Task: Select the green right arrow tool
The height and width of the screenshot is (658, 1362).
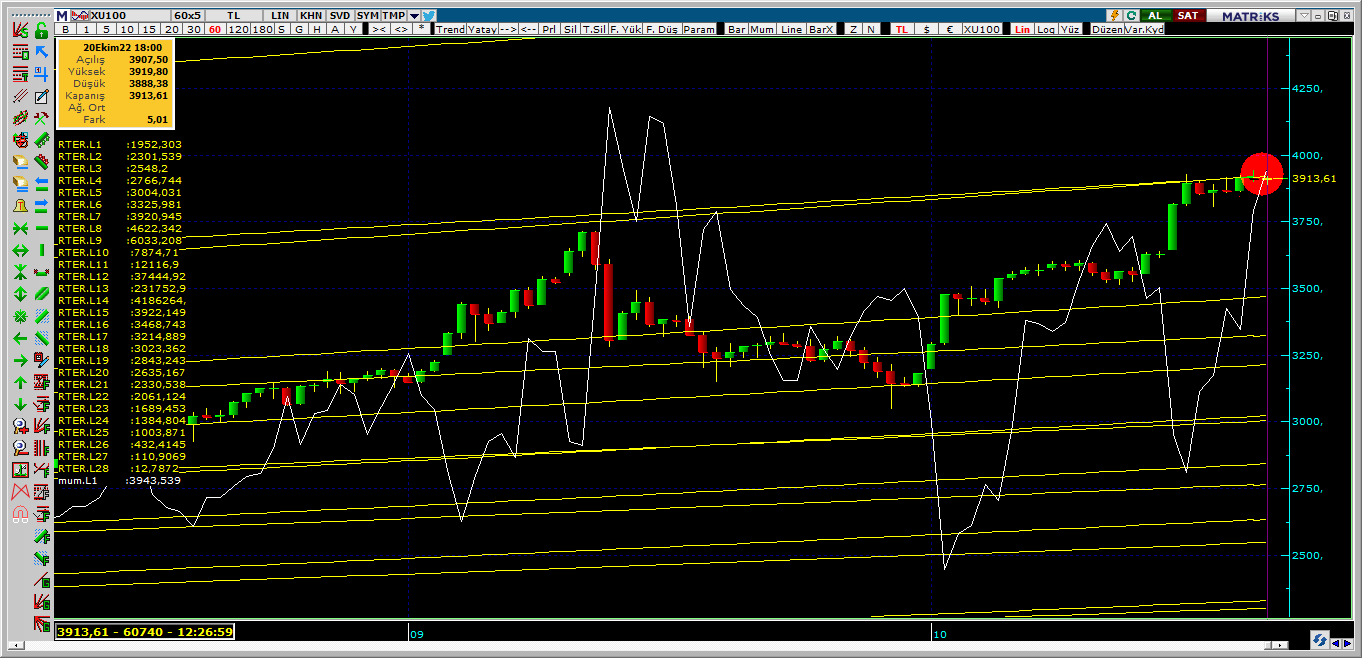Action: pos(20,360)
